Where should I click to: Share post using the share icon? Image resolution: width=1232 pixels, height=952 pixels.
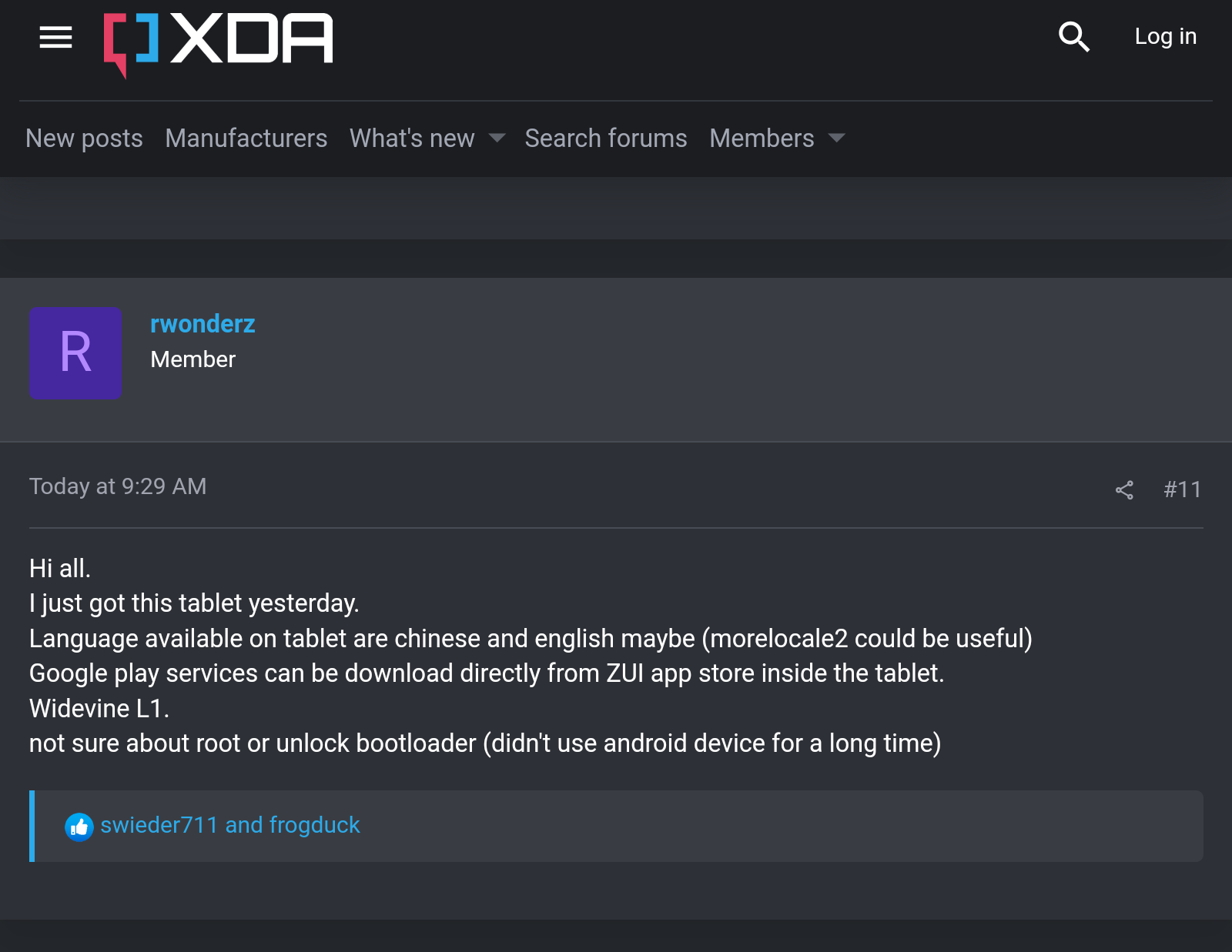pos(1124,490)
